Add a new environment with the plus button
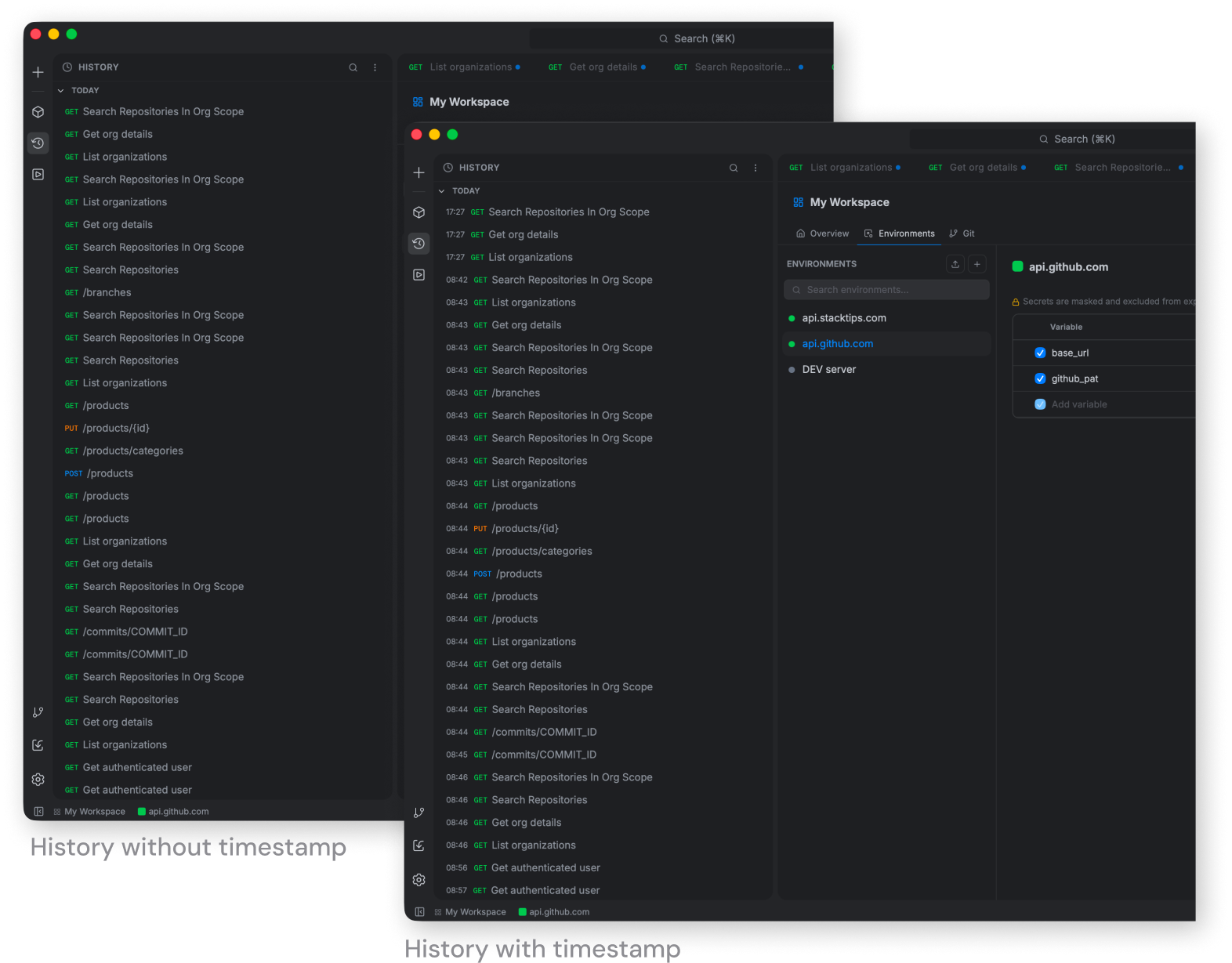This screenshot has width=1232, height=963. pyautogui.click(x=977, y=264)
